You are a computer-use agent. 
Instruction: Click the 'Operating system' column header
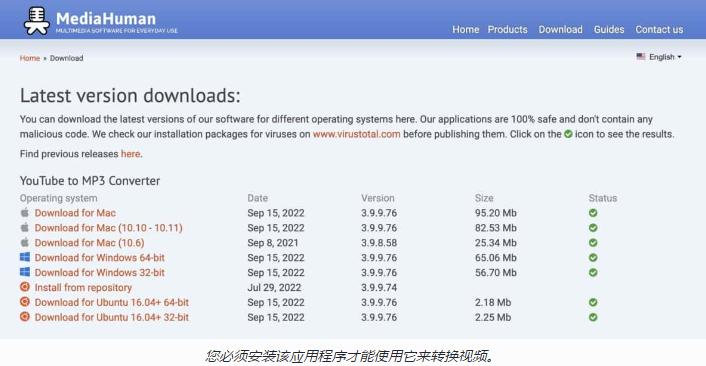pos(59,198)
